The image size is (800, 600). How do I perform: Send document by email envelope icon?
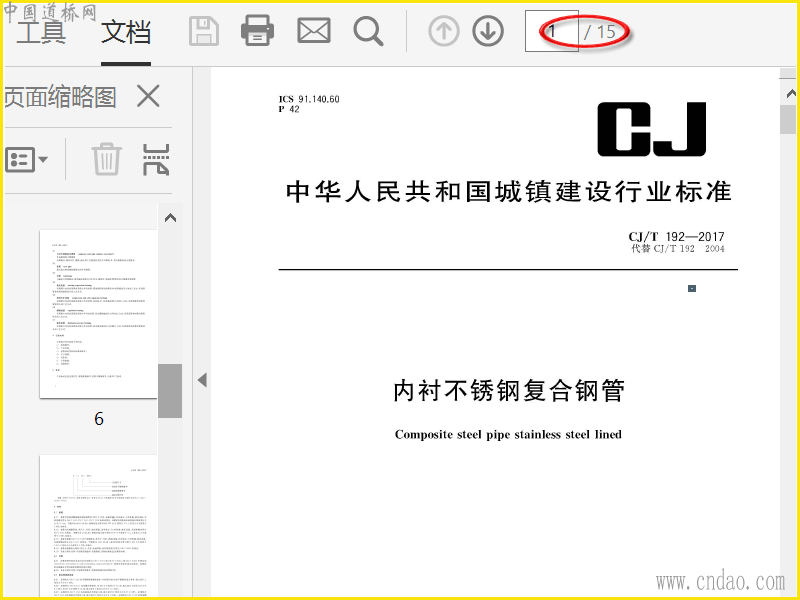(x=314, y=31)
